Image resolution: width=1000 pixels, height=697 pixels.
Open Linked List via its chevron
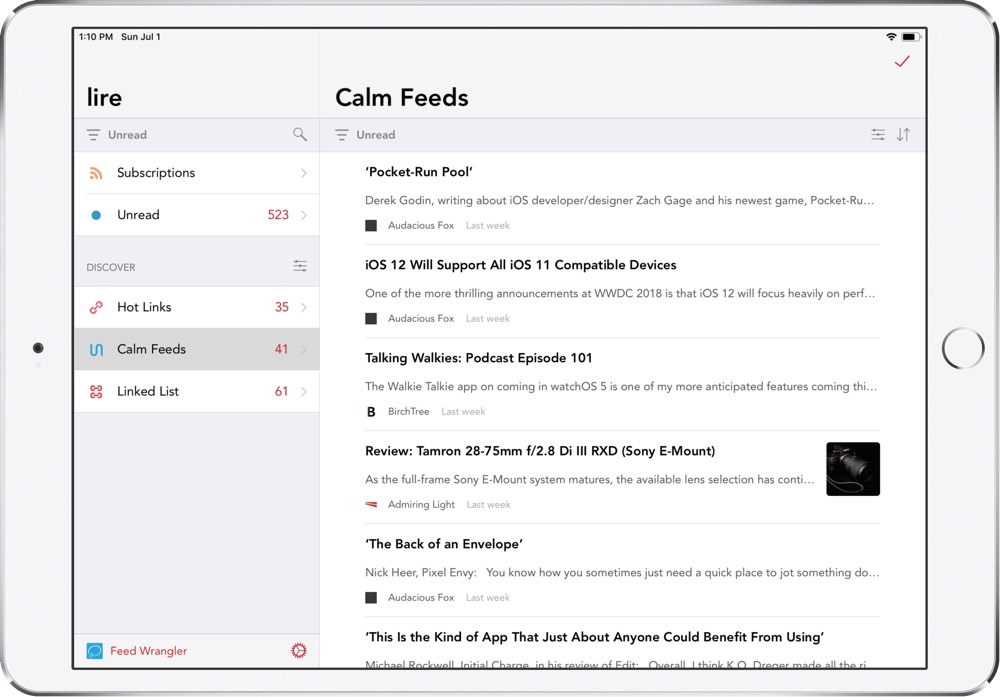click(304, 392)
